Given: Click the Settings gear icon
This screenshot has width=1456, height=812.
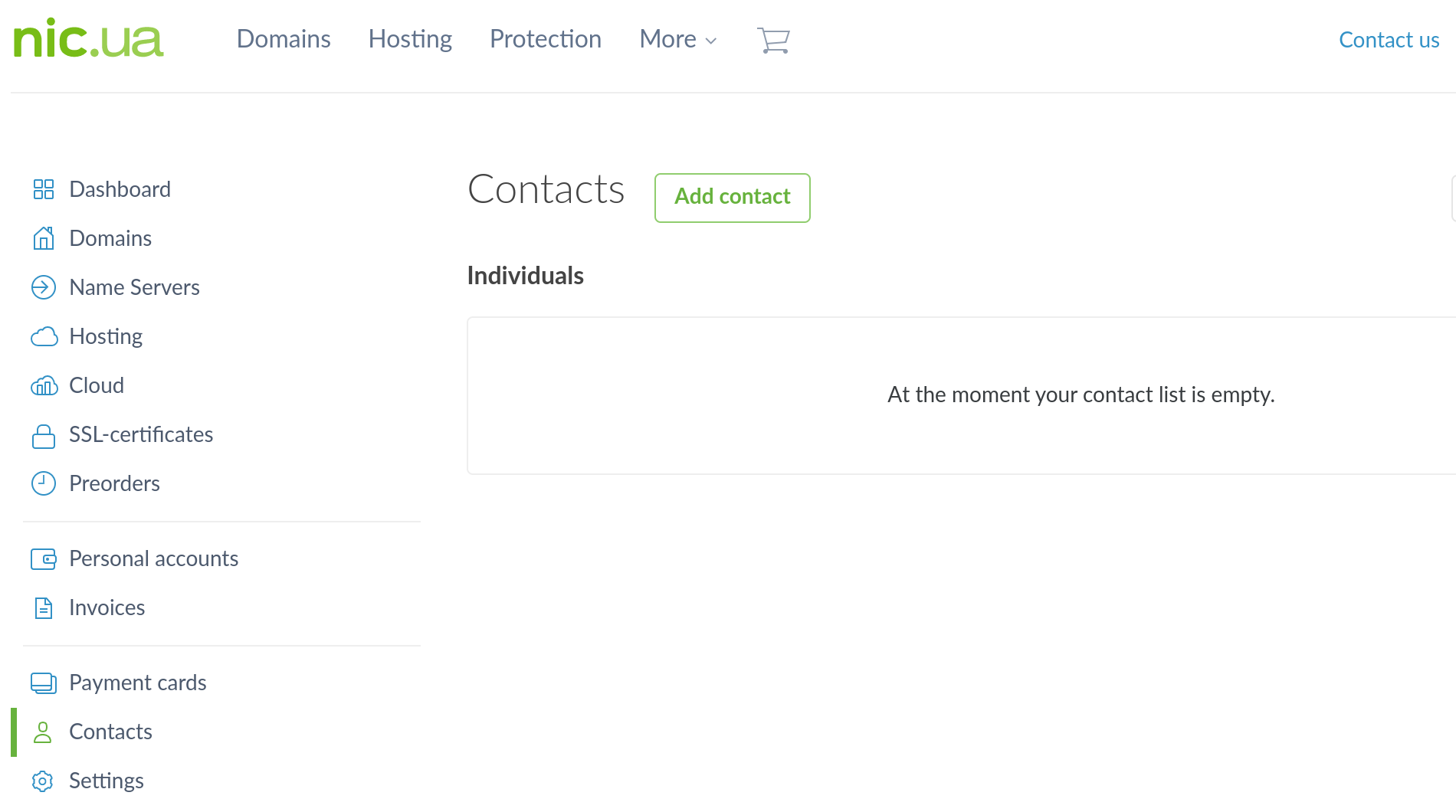Looking at the screenshot, I should [43, 781].
